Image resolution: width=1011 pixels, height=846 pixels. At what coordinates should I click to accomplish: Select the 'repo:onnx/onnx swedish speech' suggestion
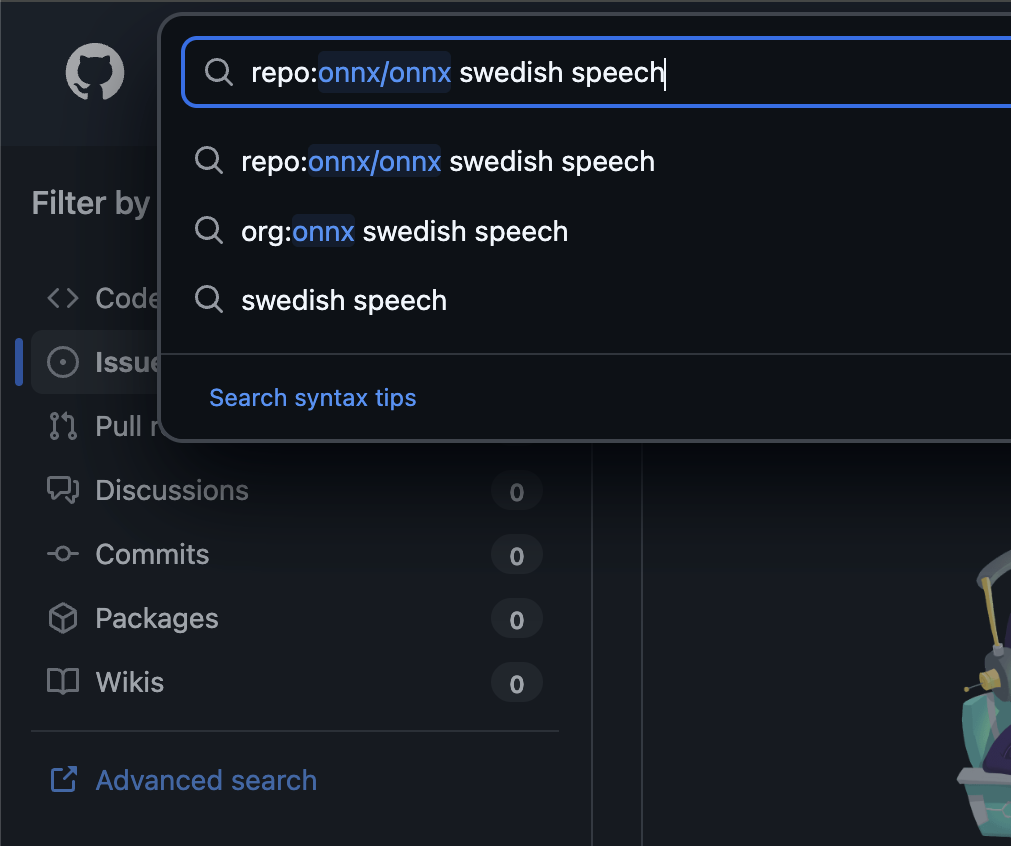tap(448, 162)
